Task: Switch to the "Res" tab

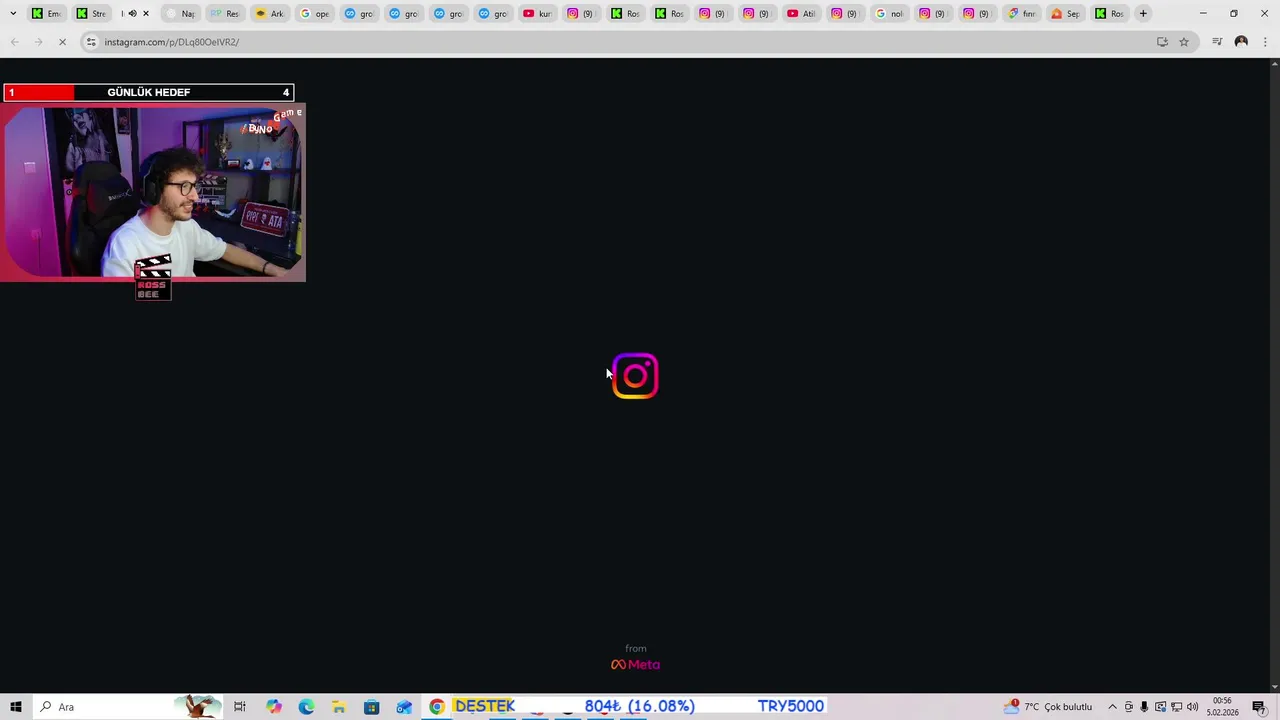Action: pos(225,13)
